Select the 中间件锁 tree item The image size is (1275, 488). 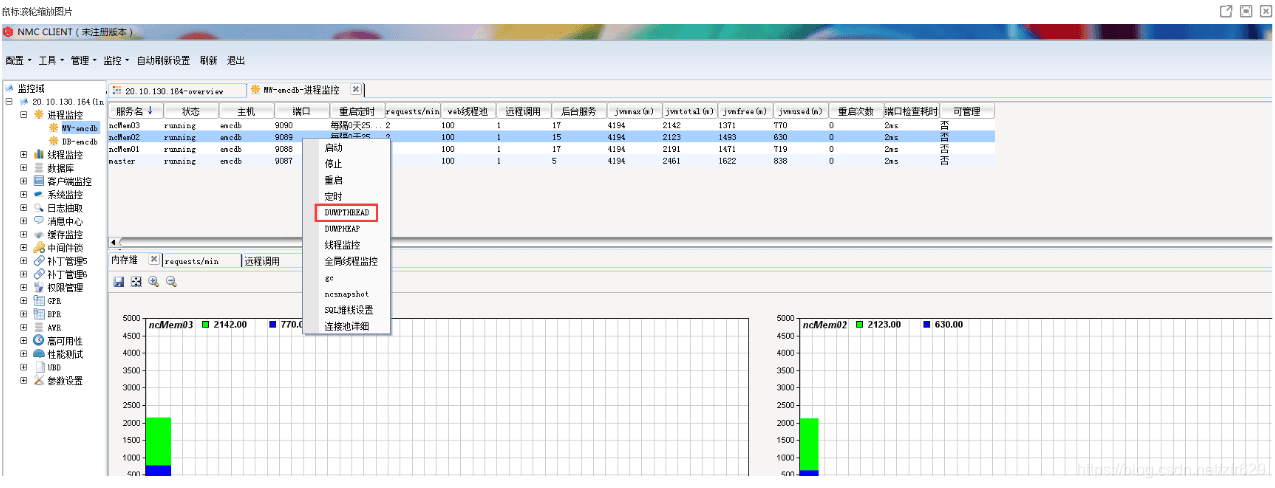(65, 247)
